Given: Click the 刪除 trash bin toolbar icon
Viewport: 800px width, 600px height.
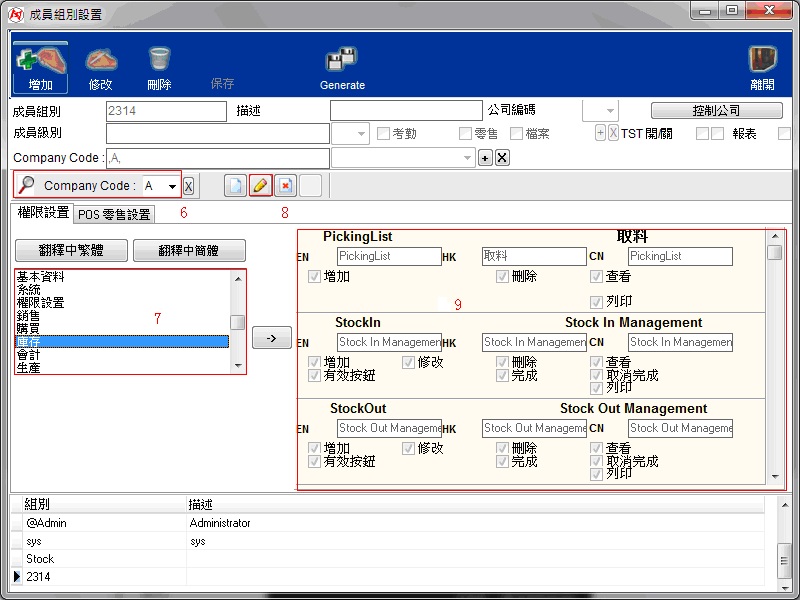Looking at the screenshot, I should tap(160, 59).
